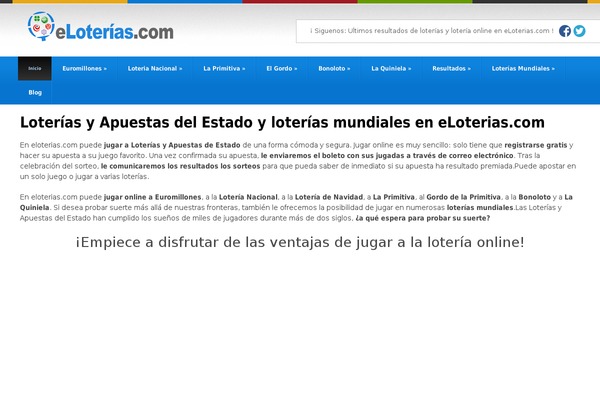Click the '¡Empiece a disfrutar' subheading
The height and width of the screenshot is (400, 600).
[x=300, y=242]
